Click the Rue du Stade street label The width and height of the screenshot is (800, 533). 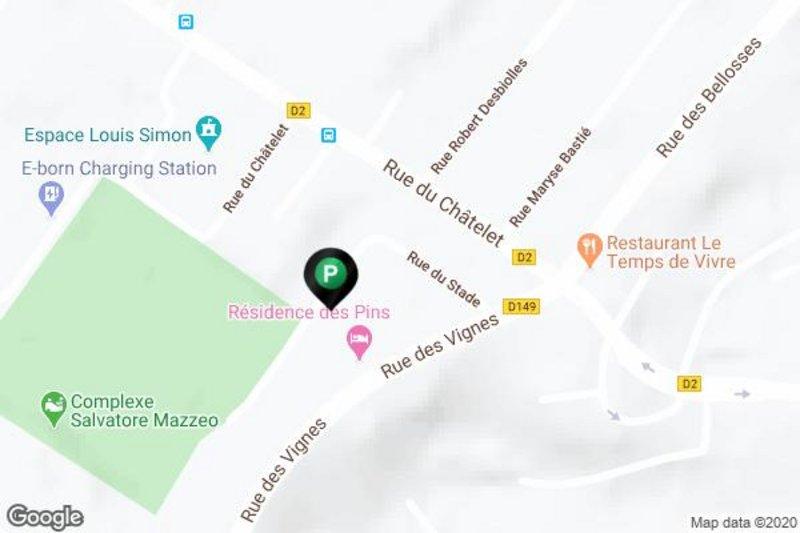[443, 279]
